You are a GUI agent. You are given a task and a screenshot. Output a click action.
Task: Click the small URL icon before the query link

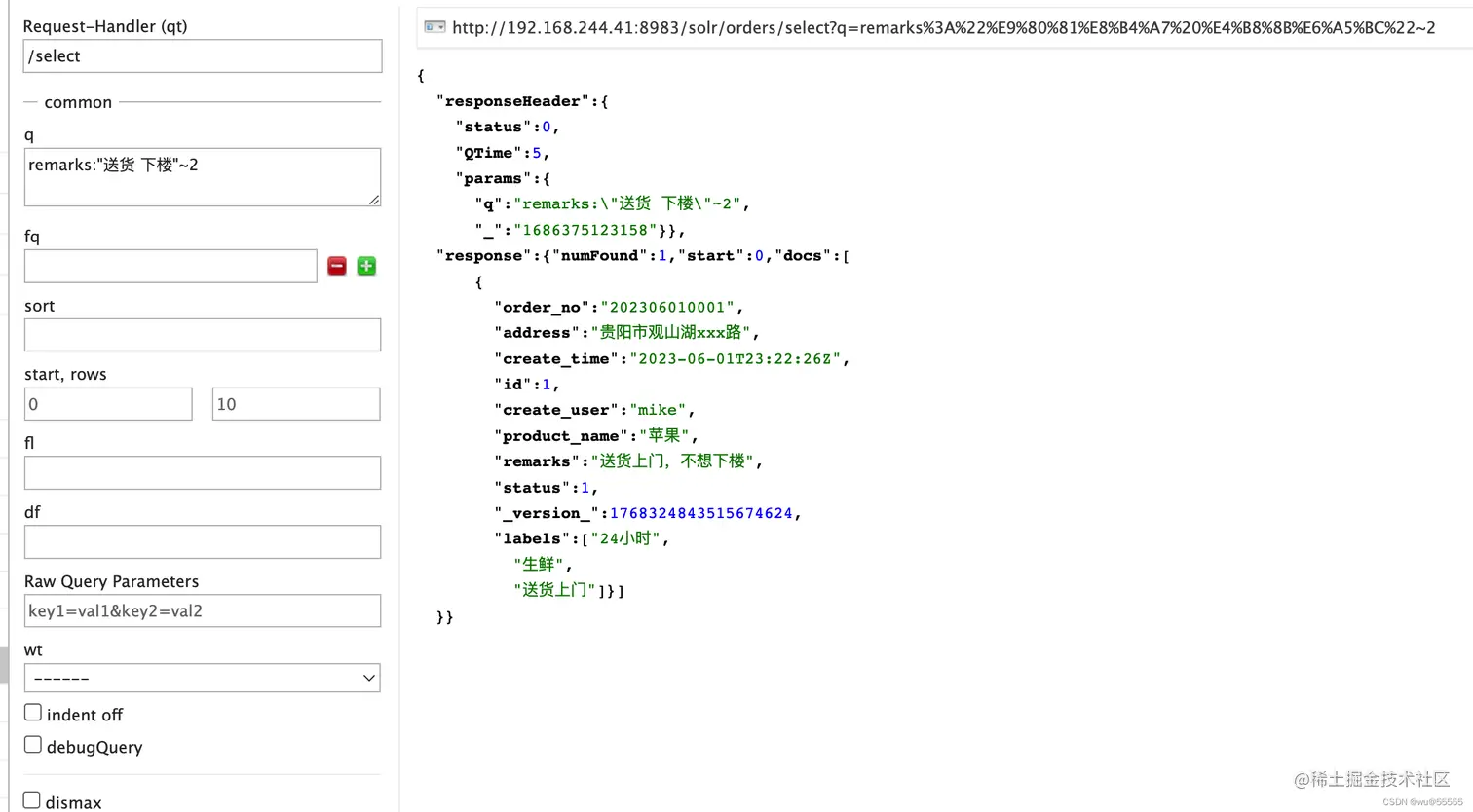[434, 27]
